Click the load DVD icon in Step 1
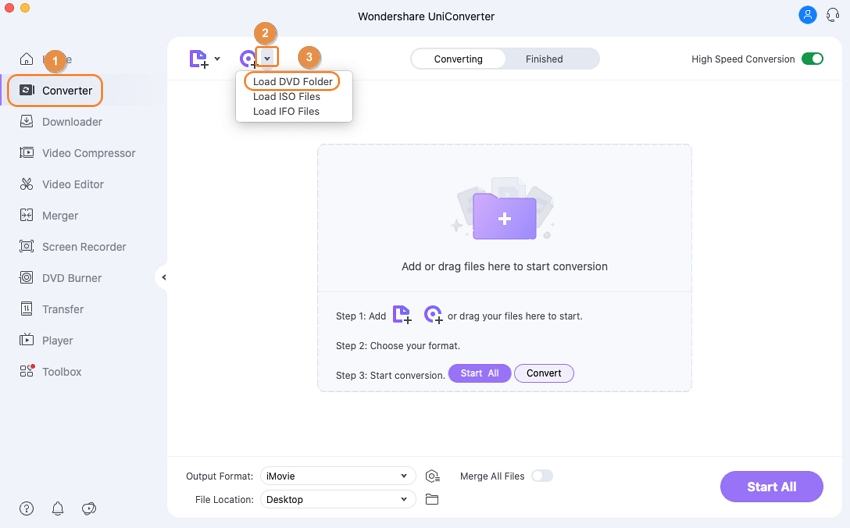This screenshot has height=528, width=850. (x=433, y=314)
